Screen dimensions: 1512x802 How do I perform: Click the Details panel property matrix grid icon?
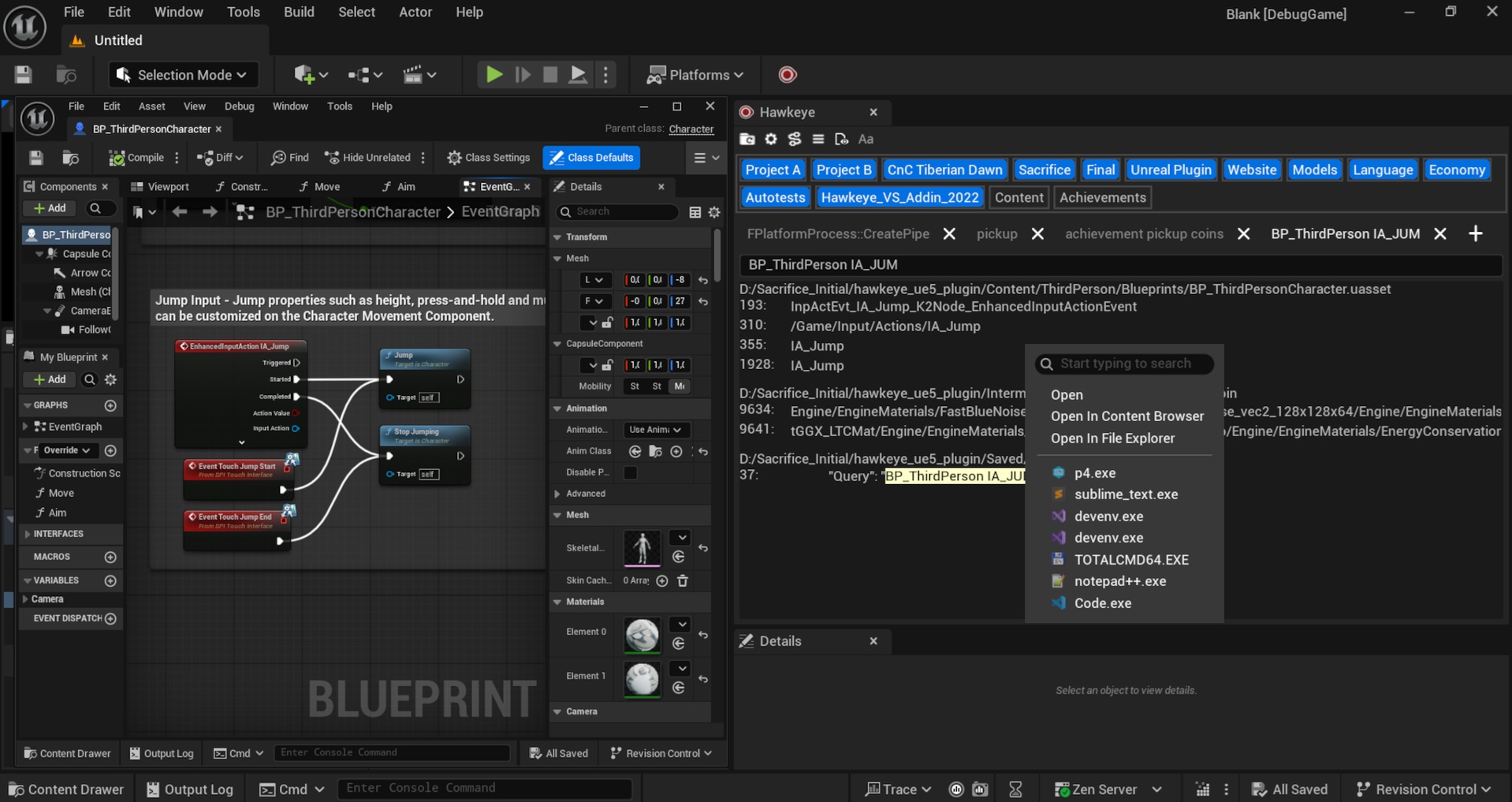(695, 212)
